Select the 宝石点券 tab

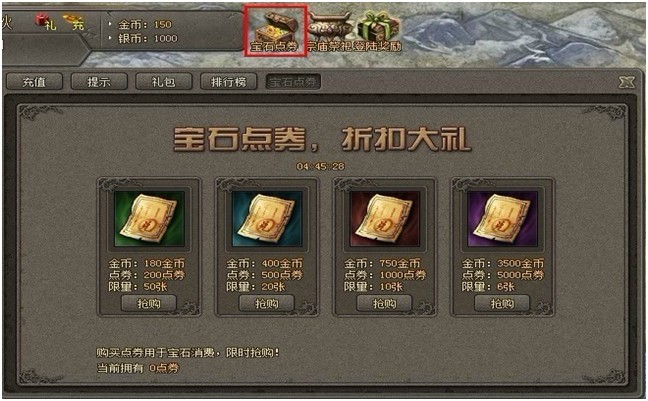click(x=293, y=82)
